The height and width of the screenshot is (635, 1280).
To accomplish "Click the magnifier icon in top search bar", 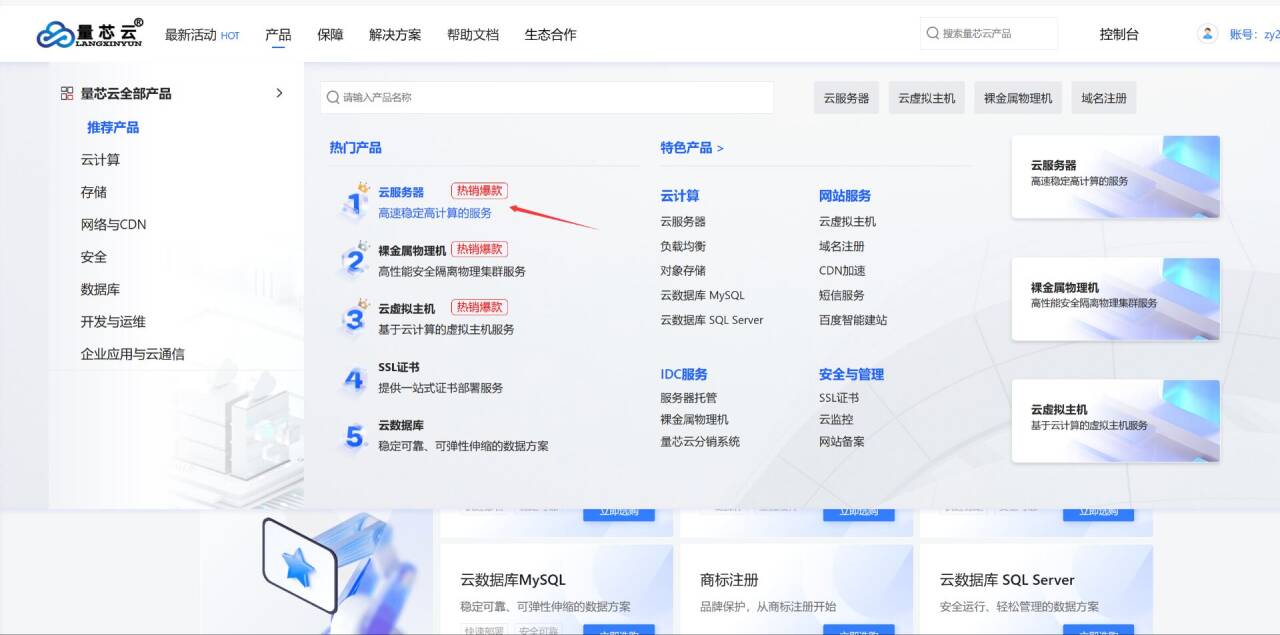I will (932, 34).
